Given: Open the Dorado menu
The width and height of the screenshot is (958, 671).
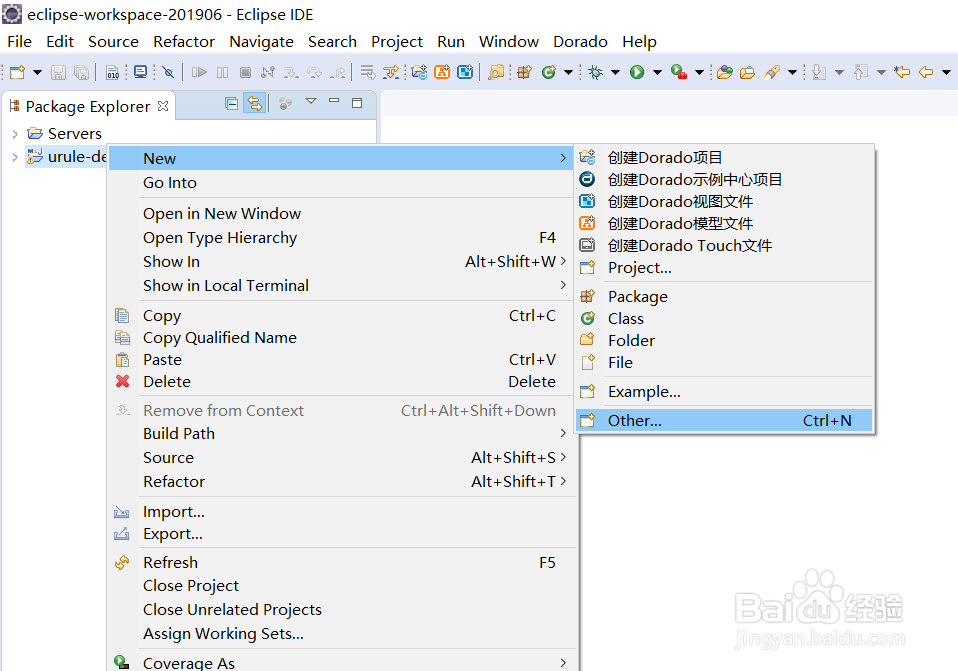Looking at the screenshot, I should point(580,42).
